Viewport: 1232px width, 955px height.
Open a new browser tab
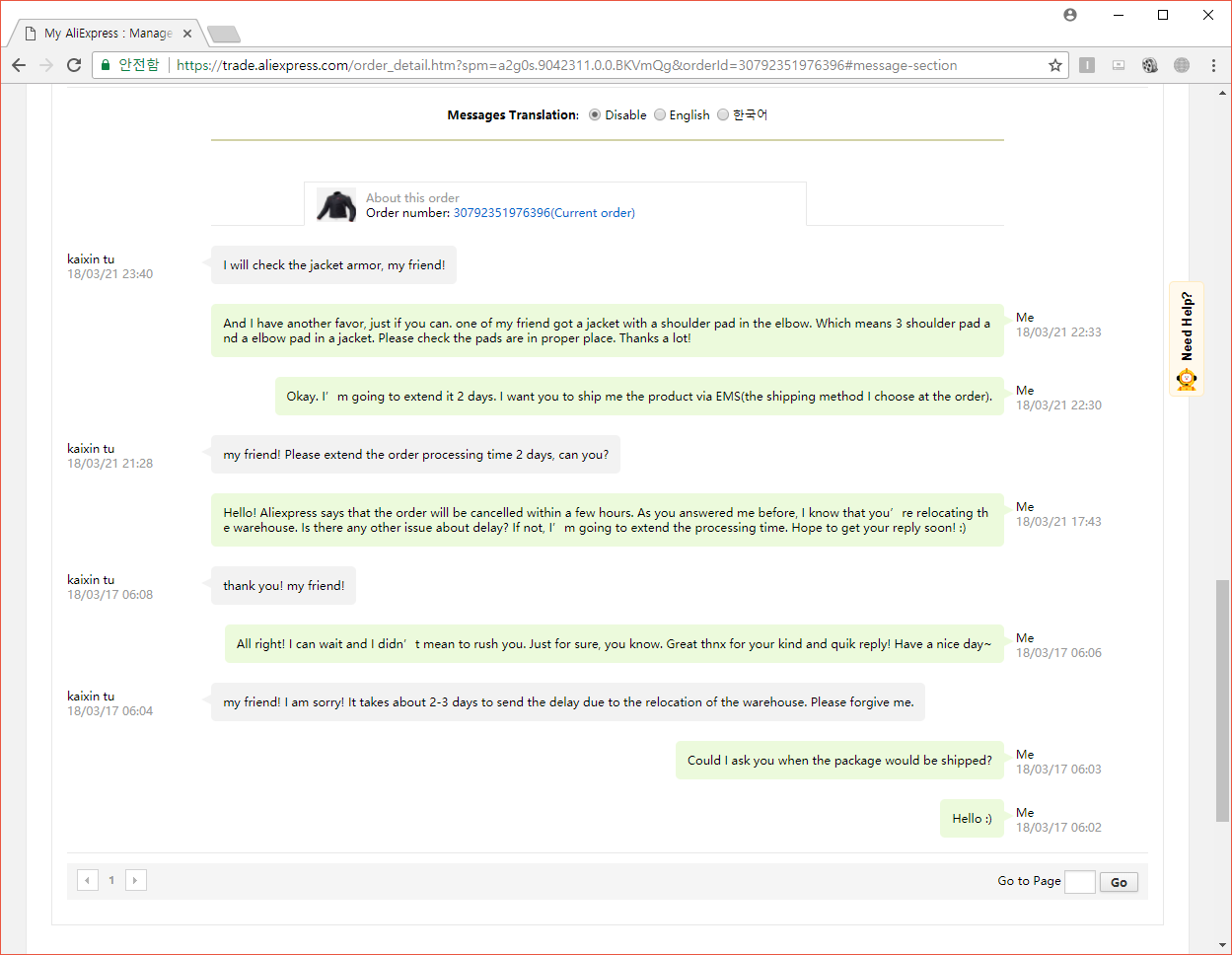[x=224, y=35]
